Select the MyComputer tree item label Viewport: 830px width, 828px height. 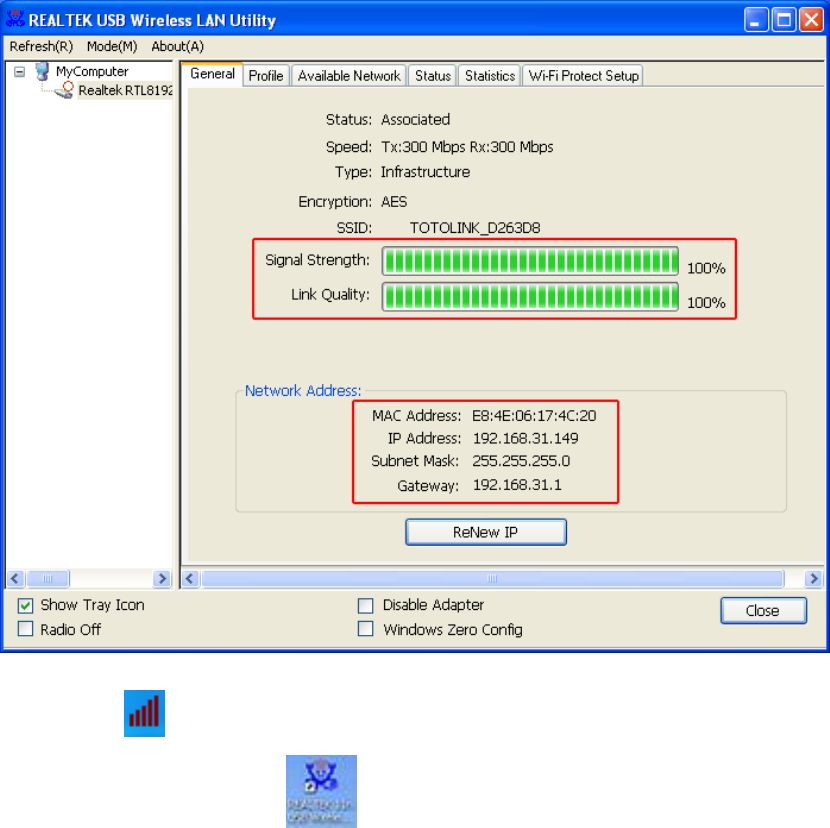(92, 71)
